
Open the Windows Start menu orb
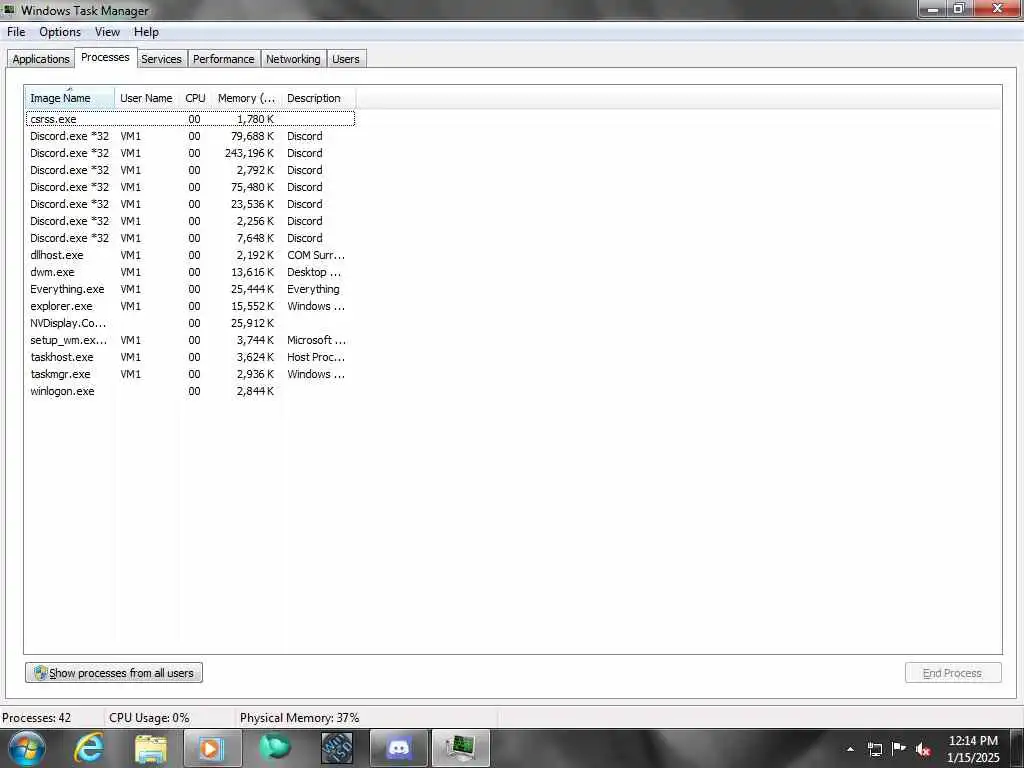pyautogui.click(x=26, y=748)
